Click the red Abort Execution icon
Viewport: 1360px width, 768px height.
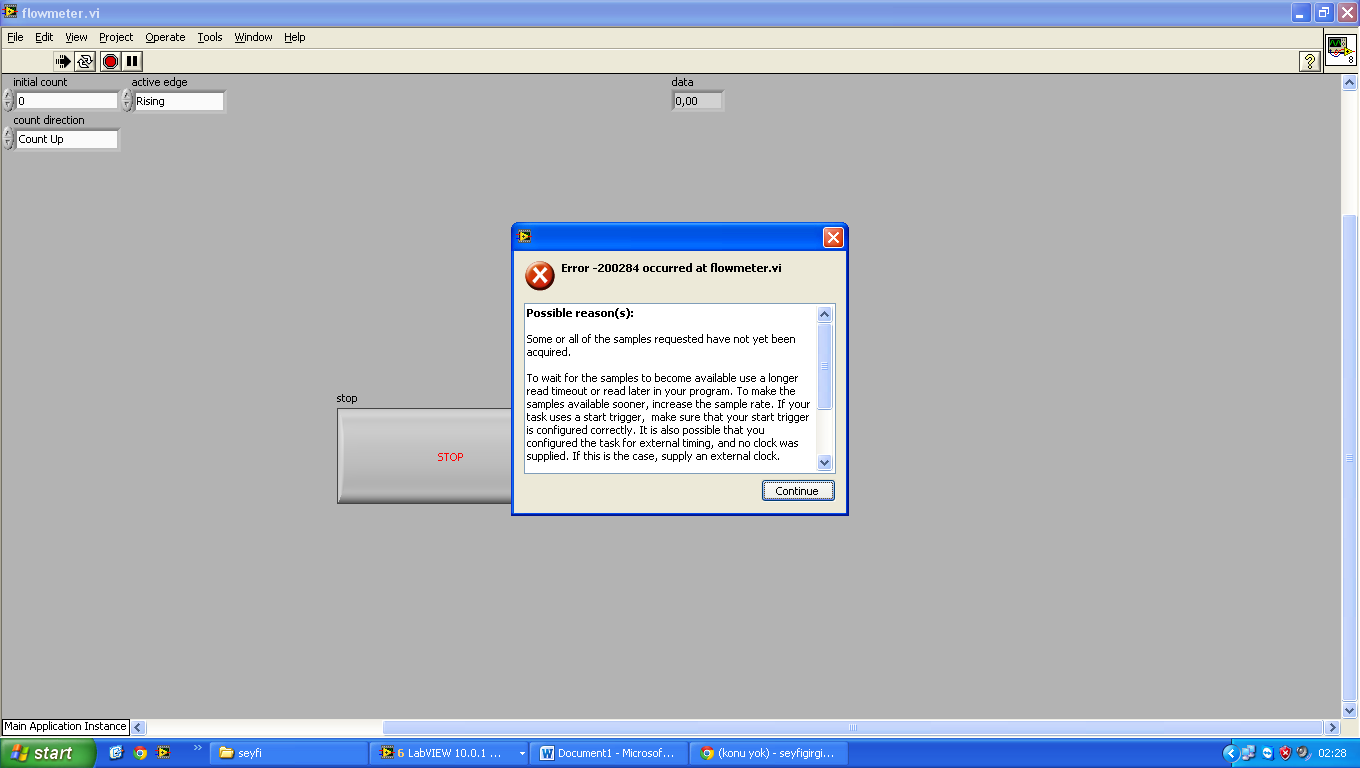tap(110, 61)
